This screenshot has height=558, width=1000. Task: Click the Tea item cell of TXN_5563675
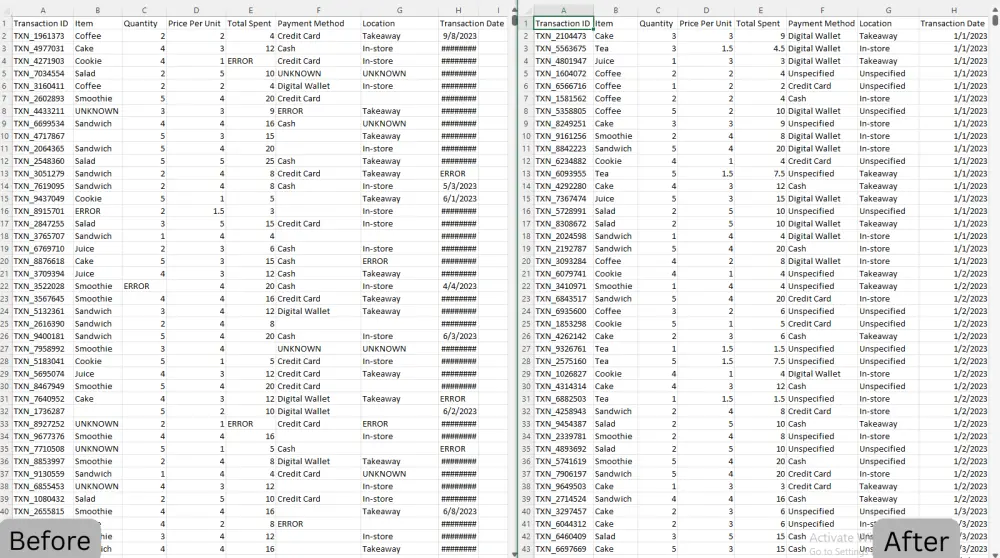615,48
